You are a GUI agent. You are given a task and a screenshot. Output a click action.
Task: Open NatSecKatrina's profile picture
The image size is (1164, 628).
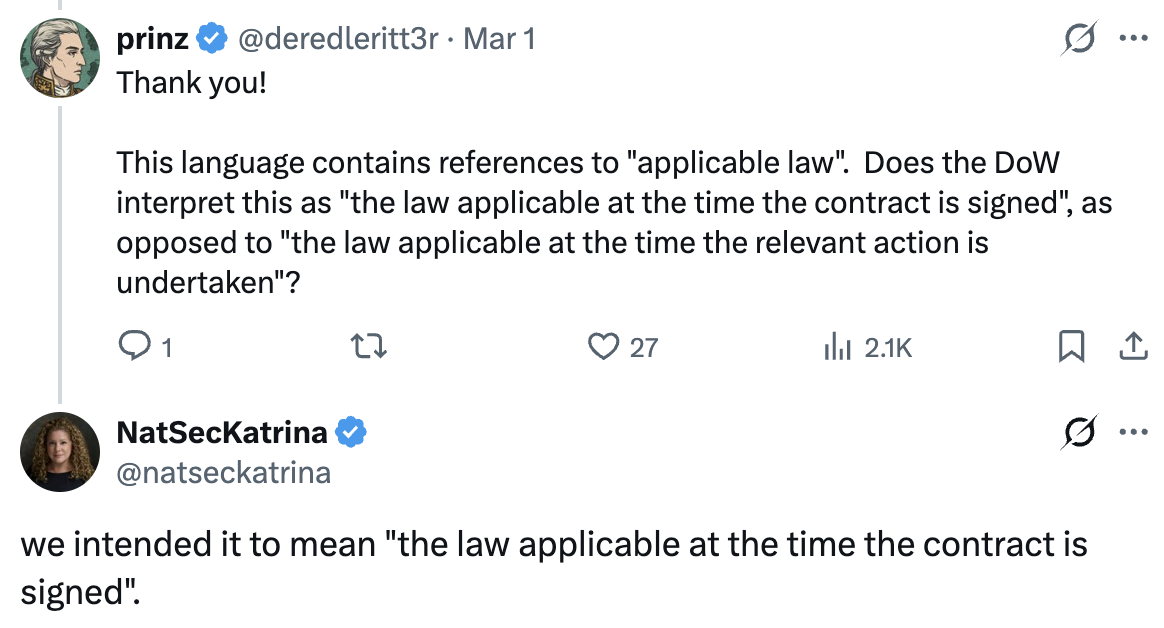pyautogui.click(x=59, y=452)
